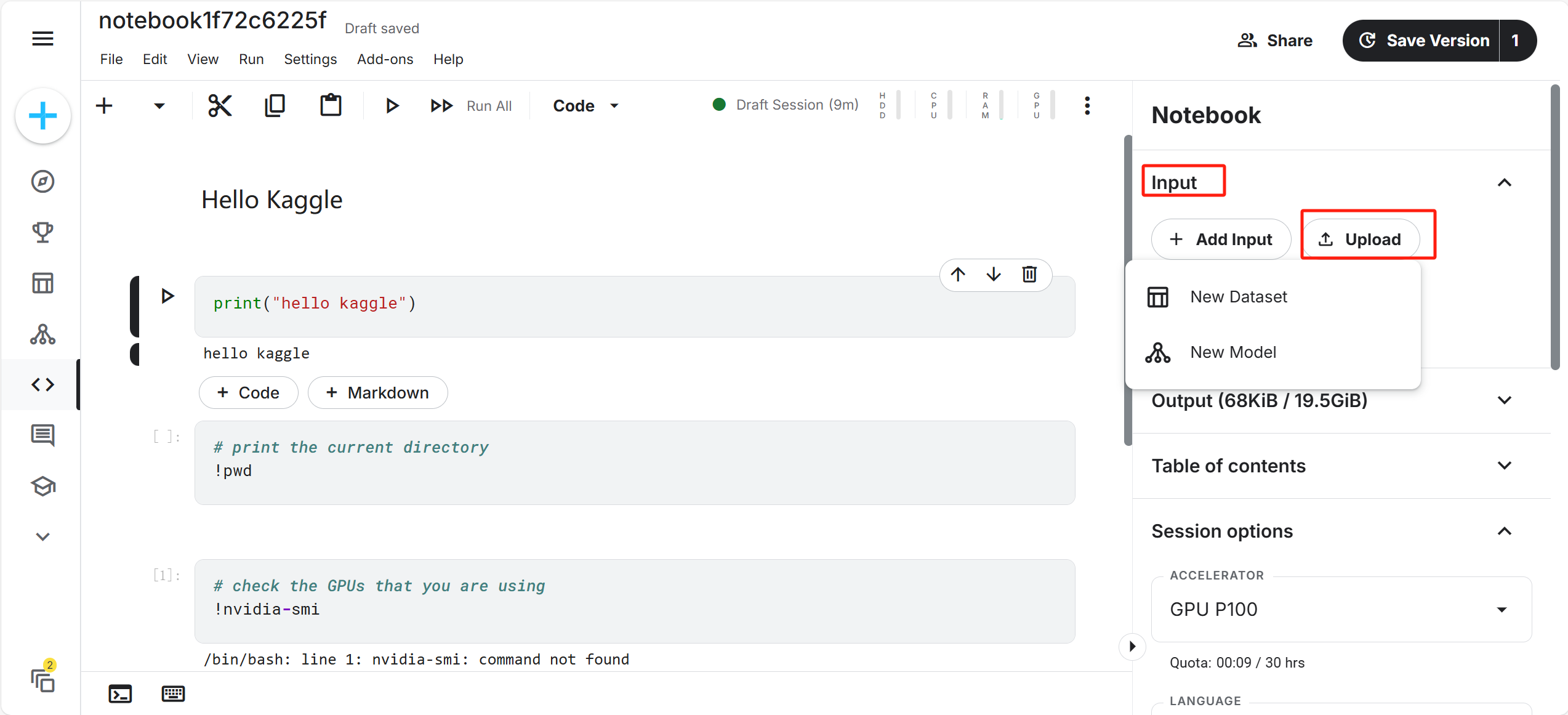The height and width of the screenshot is (715, 1568).
Task: Click the paste cell clipboard icon
Action: tap(331, 106)
